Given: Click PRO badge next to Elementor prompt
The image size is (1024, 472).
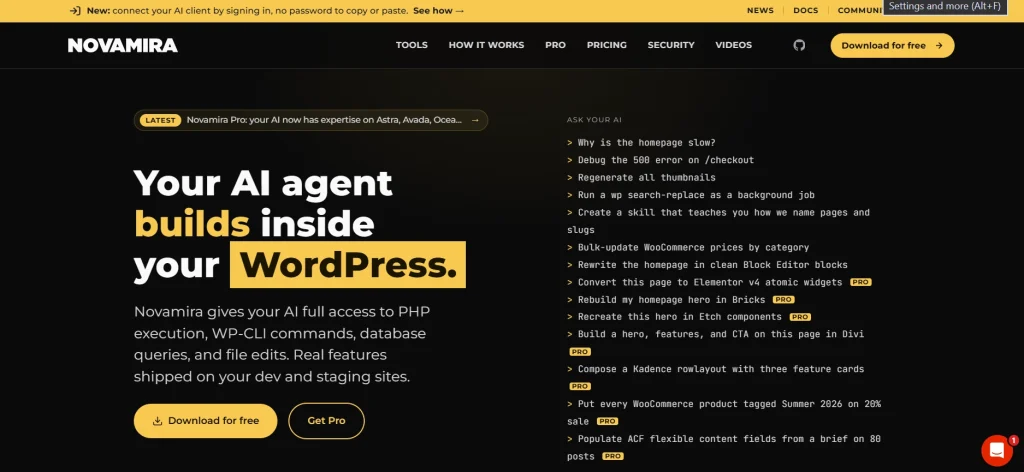Looking at the screenshot, I should coord(861,282).
